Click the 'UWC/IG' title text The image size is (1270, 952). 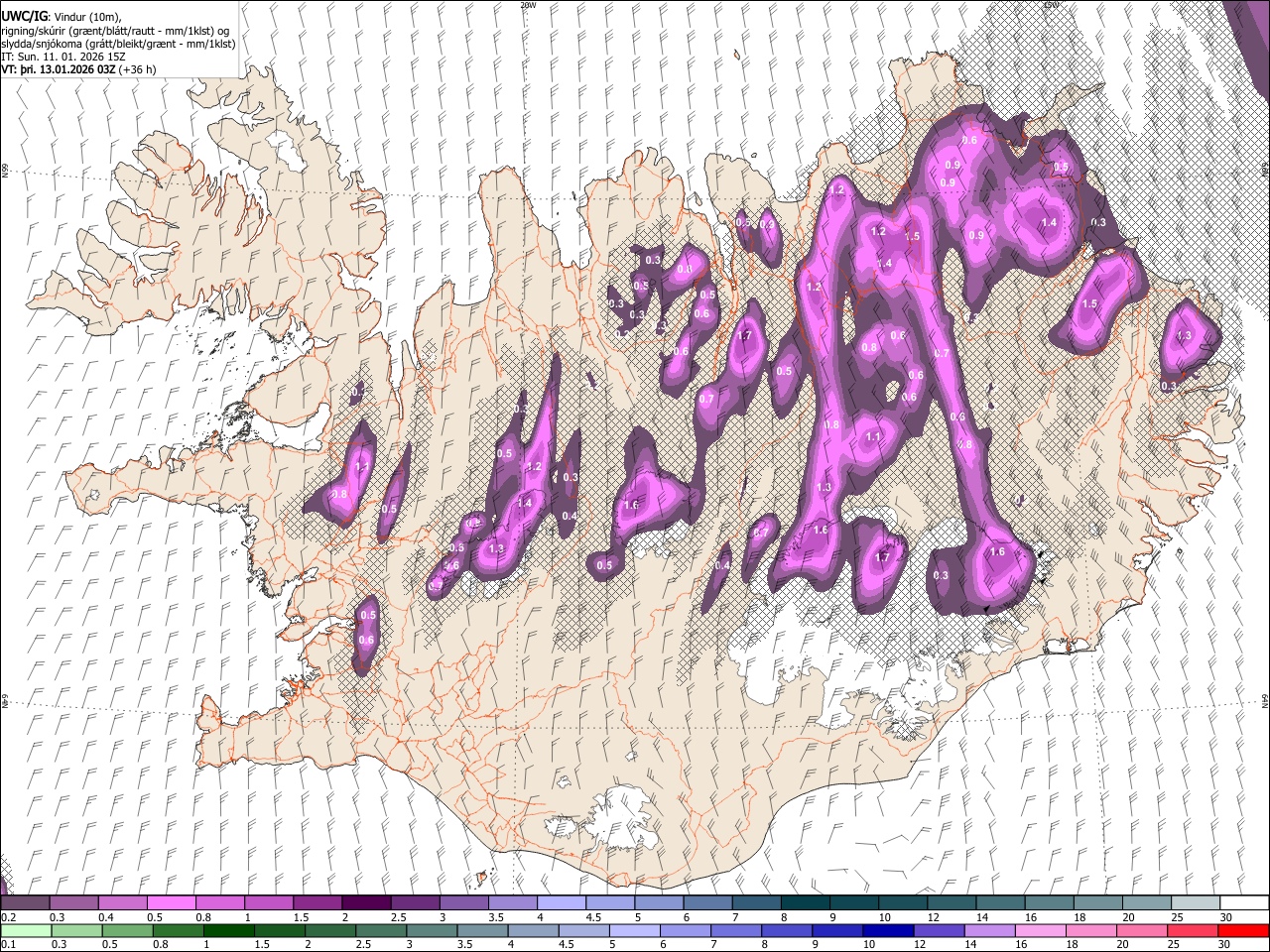pos(24,17)
